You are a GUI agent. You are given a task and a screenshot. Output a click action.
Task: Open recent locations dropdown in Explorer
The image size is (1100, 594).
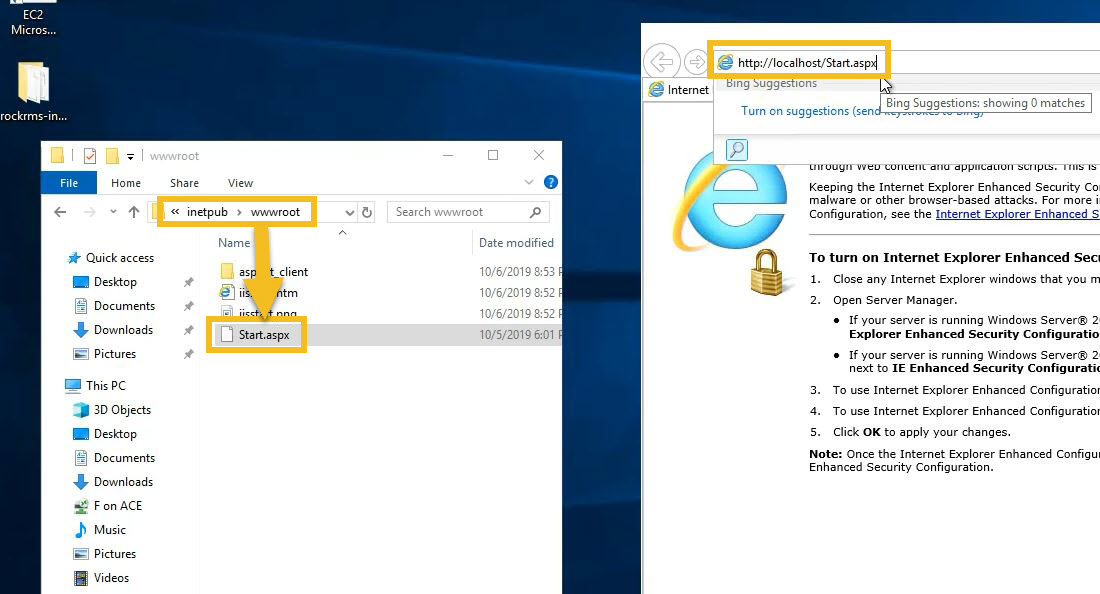tap(113, 212)
